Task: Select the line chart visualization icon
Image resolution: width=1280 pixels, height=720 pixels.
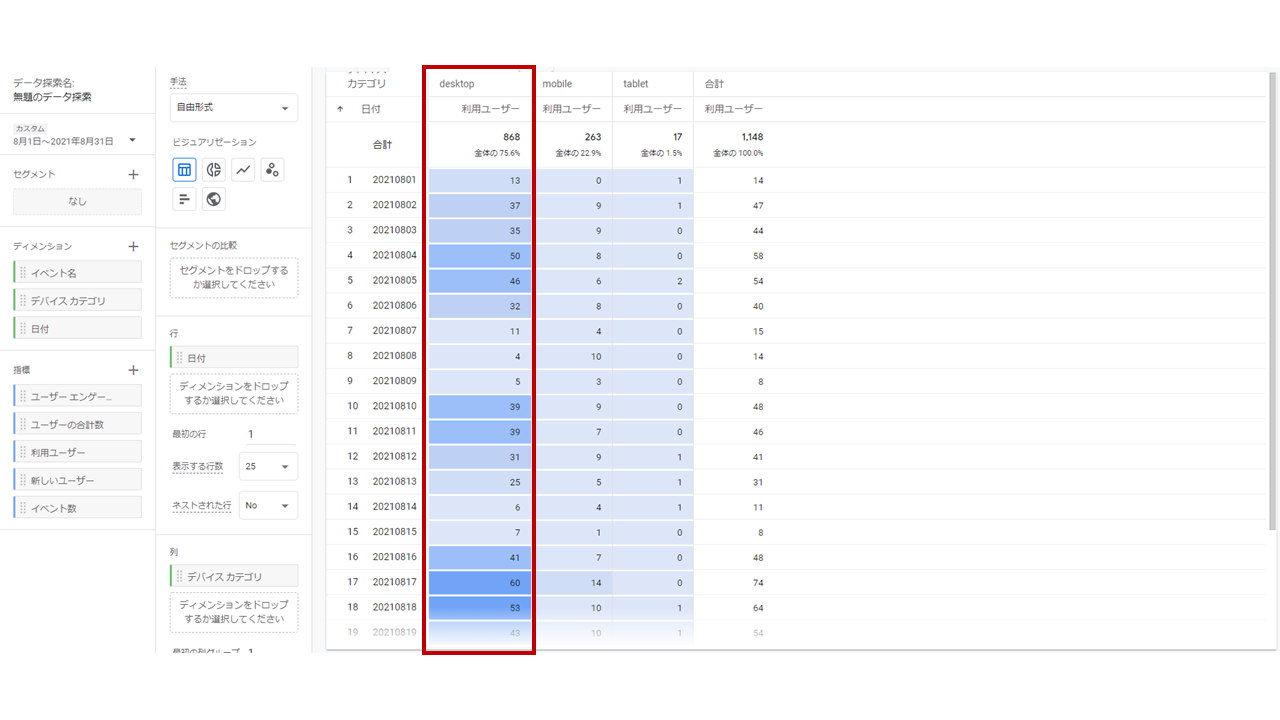Action: pos(242,169)
